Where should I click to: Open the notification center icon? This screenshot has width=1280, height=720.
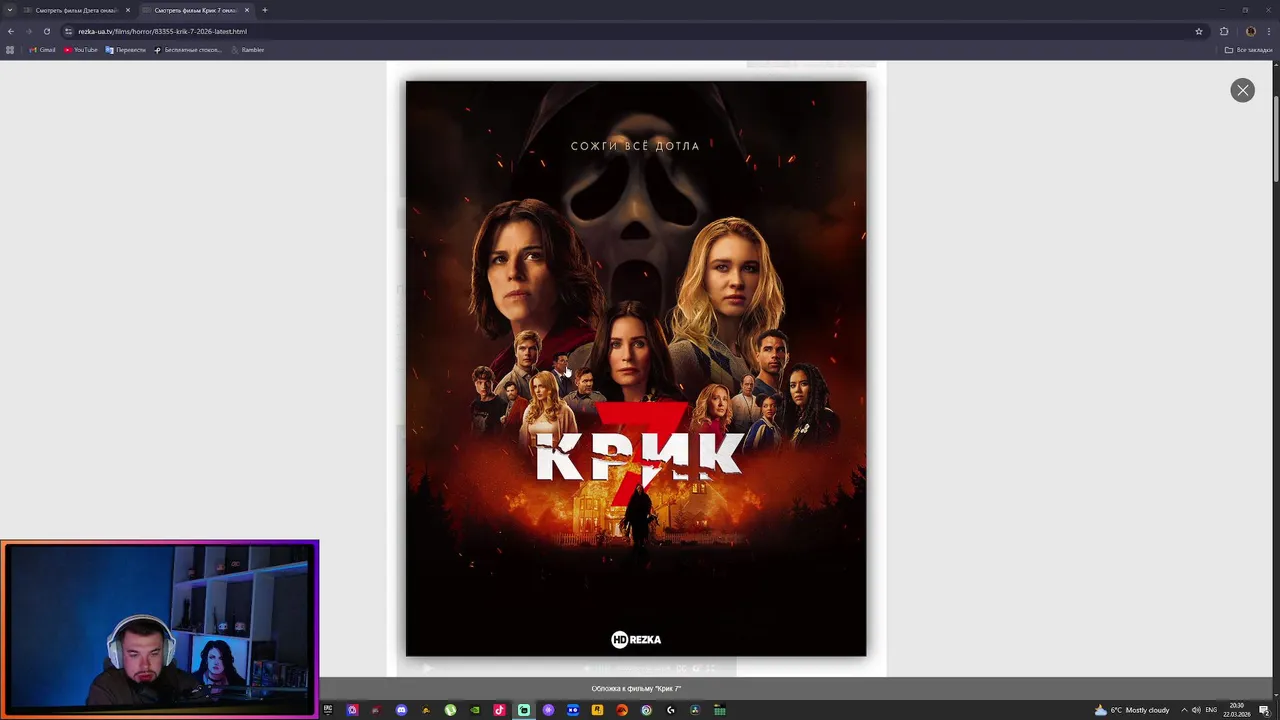click(x=1264, y=710)
